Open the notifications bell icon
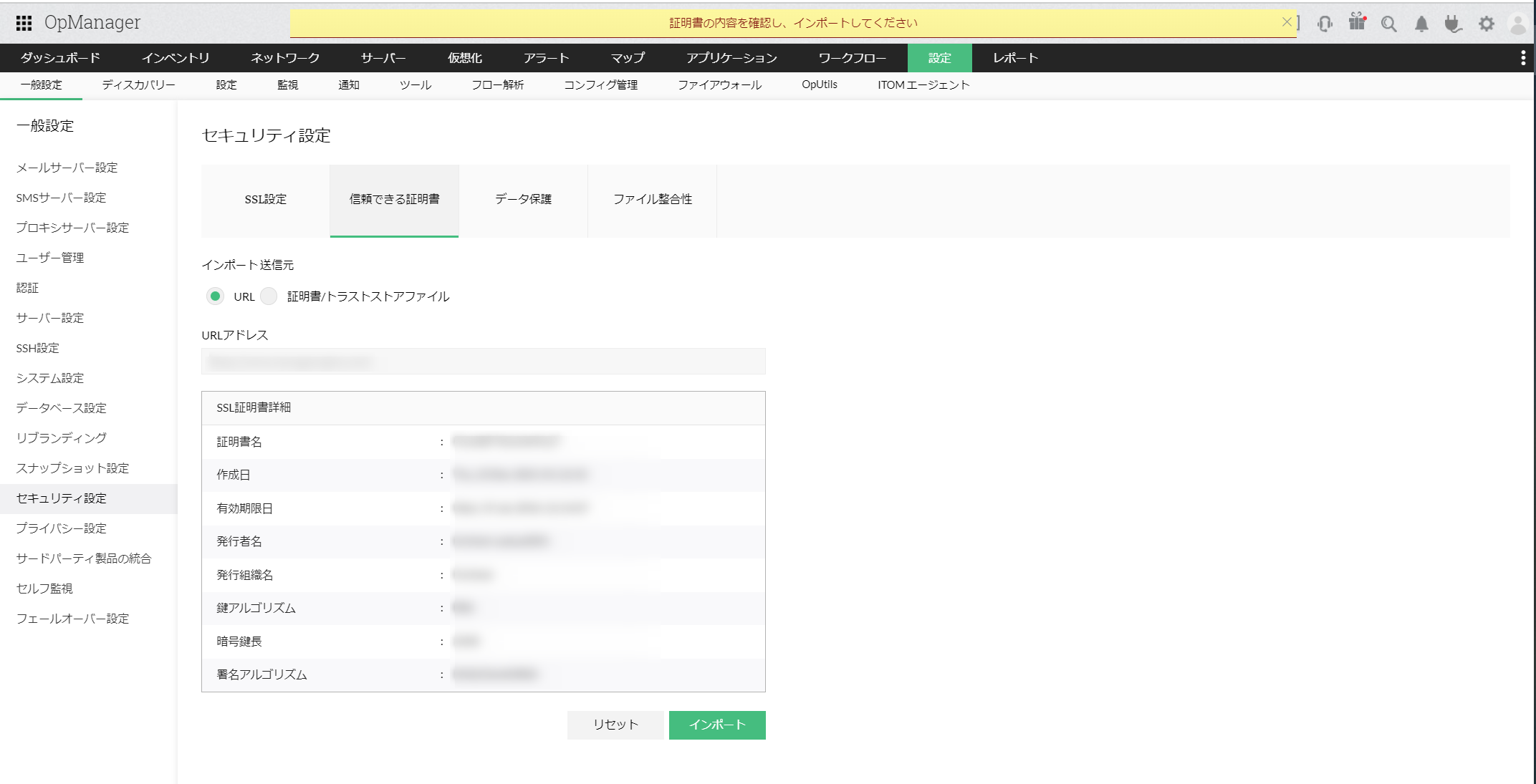 click(x=1421, y=22)
